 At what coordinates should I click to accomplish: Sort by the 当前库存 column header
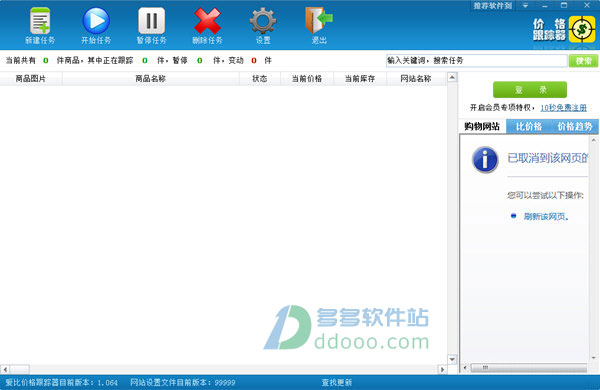[360, 78]
